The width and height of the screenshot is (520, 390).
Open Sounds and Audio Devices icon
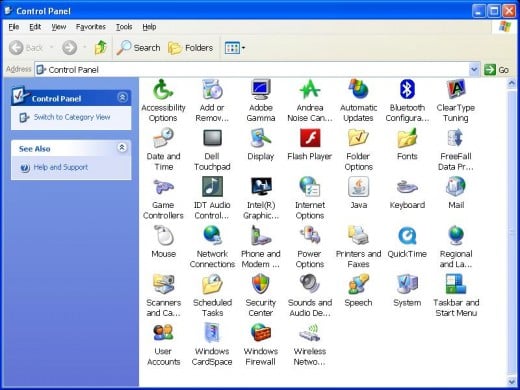click(310, 284)
